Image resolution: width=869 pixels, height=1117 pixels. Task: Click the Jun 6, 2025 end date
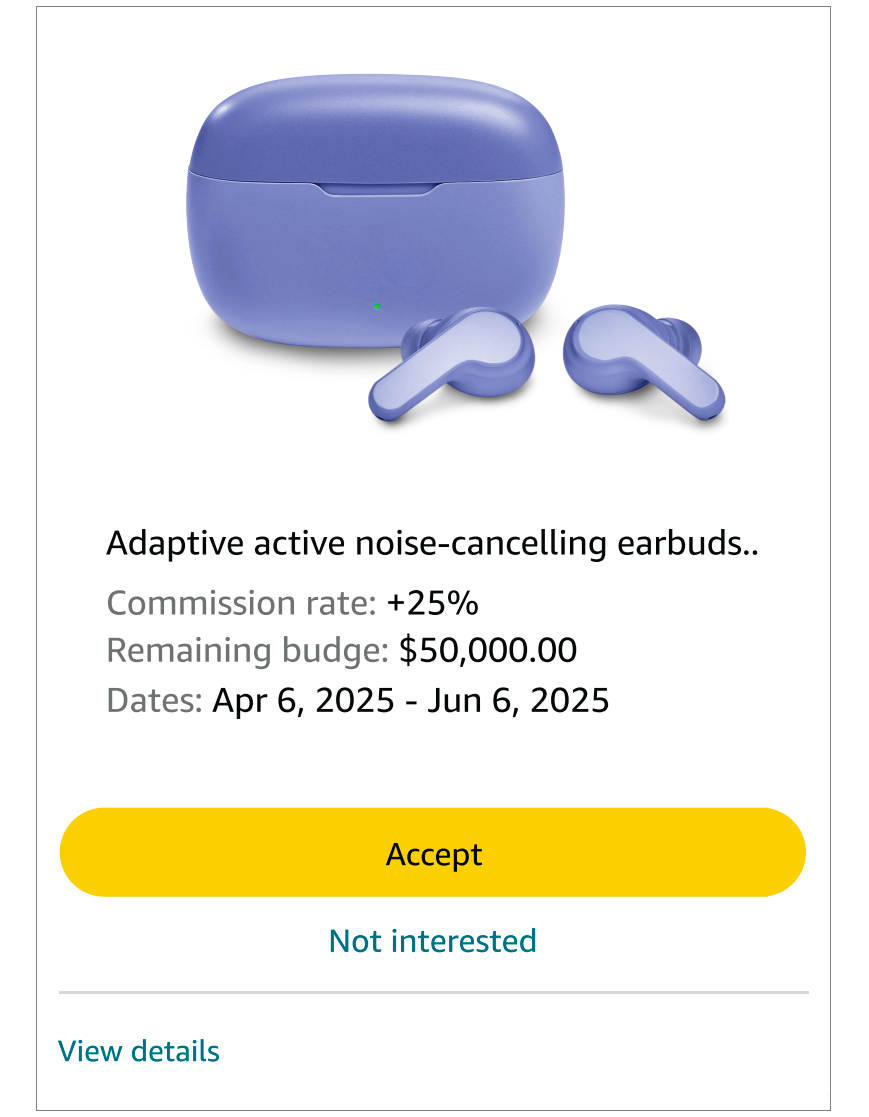(519, 700)
